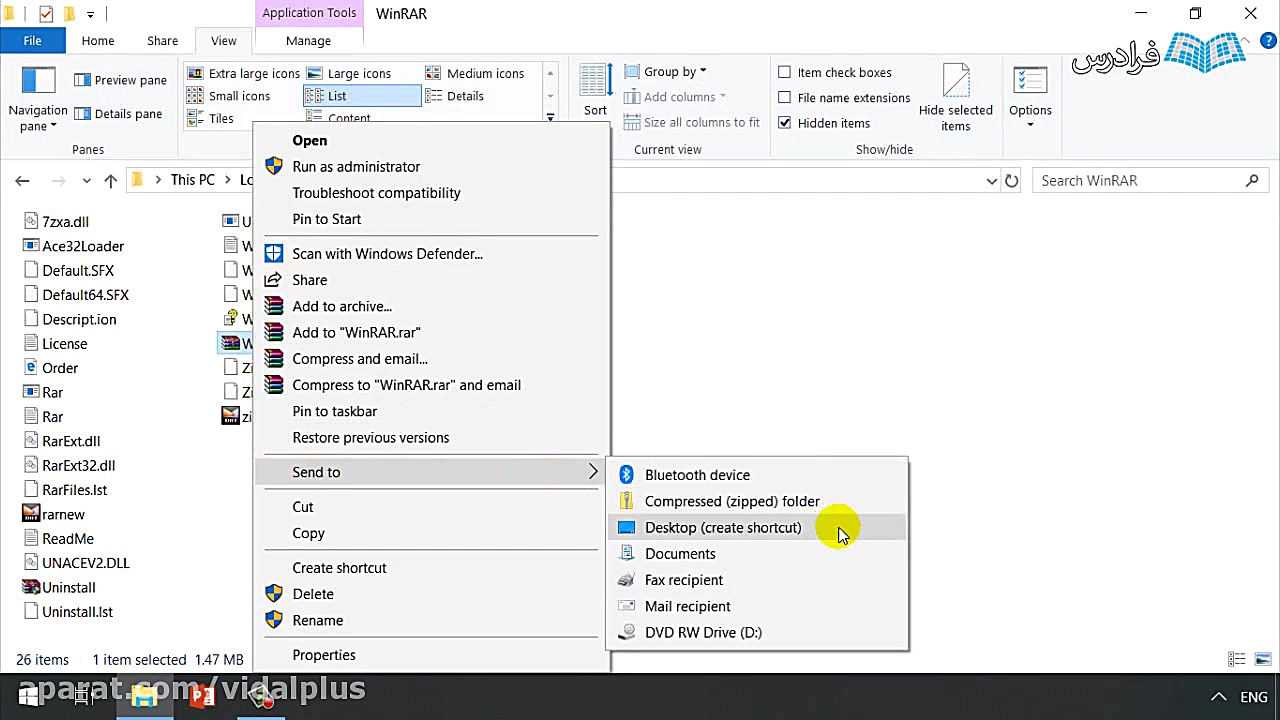
Task: Click the Bluetooth device icon
Action: pos(626,475)
